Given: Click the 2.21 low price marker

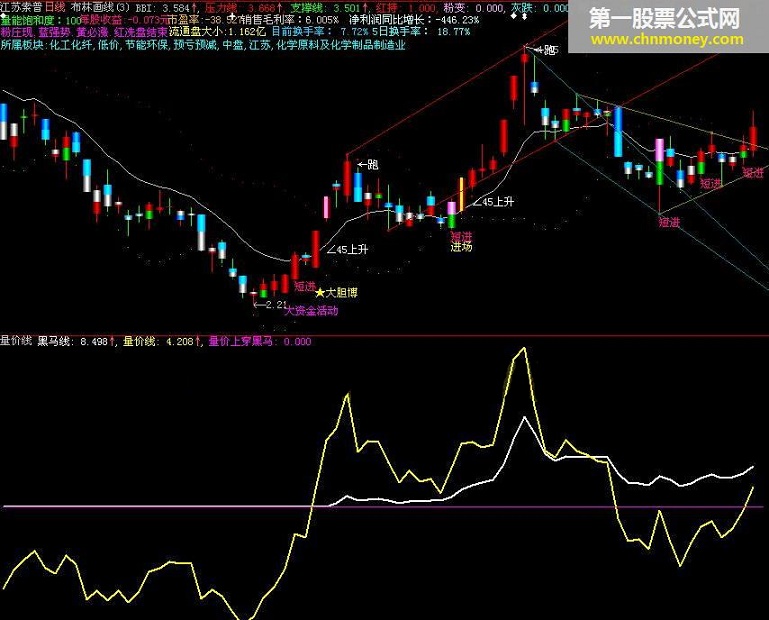Looking at the screenshot, I should [x=270, y=305].
